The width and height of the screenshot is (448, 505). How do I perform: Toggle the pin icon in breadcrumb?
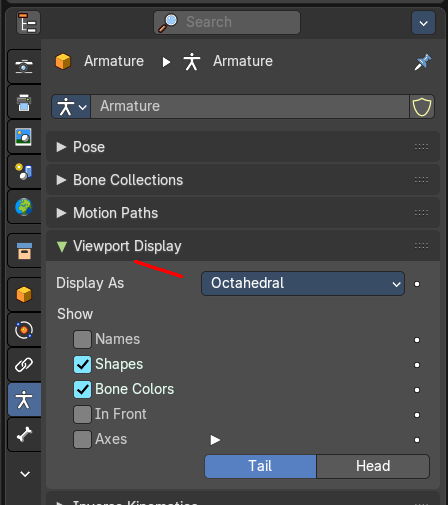(423, 62)
